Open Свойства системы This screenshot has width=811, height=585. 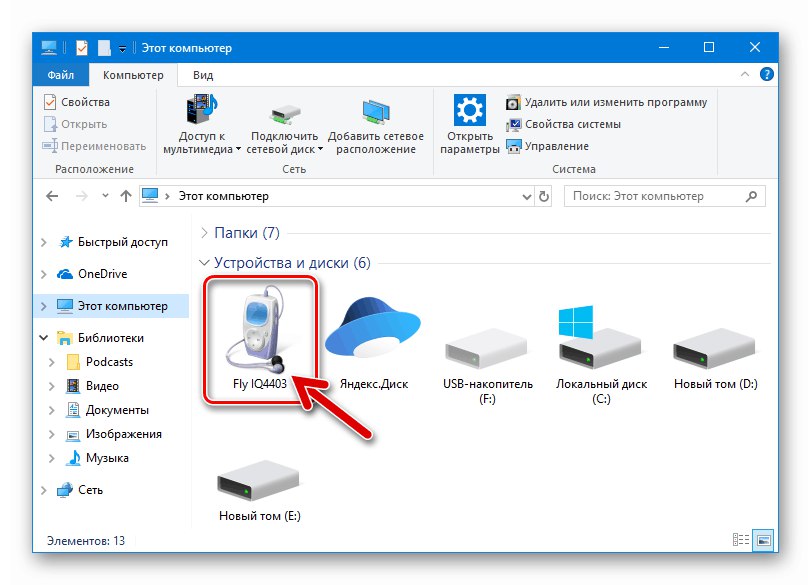[563, 124]
